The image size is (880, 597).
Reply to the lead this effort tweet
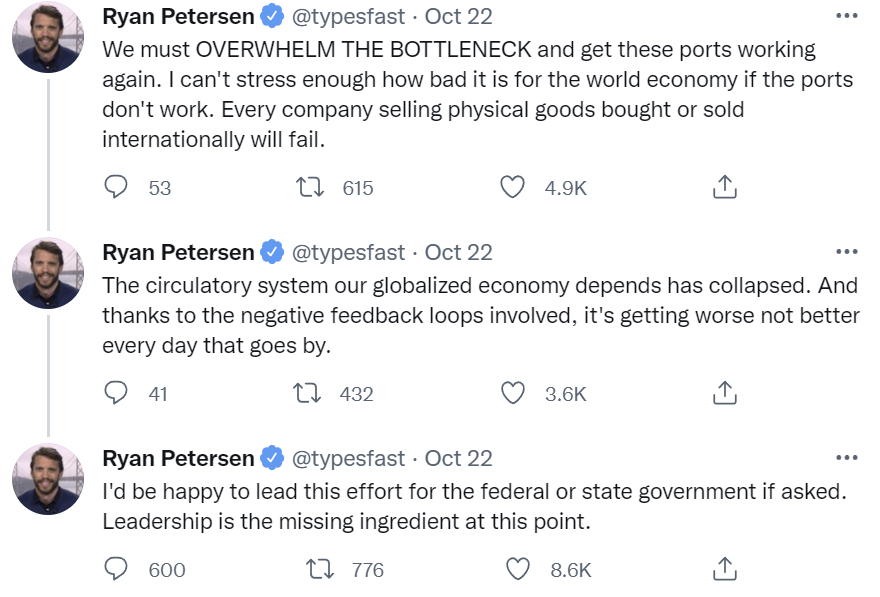[x=117, y=570]
